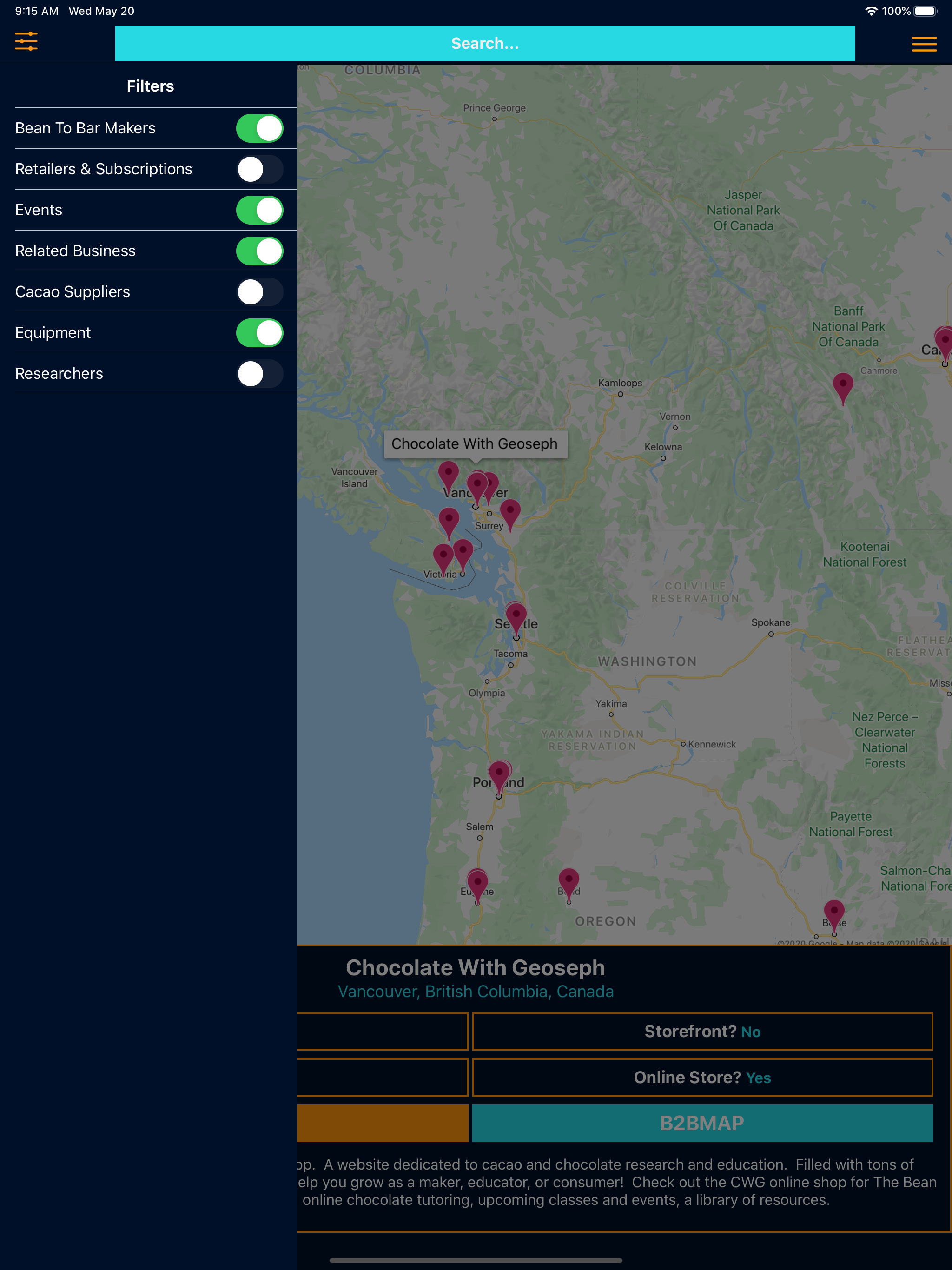Turn off the Events filter
The width and height of the screenshot is (952, 1270).
259,210
